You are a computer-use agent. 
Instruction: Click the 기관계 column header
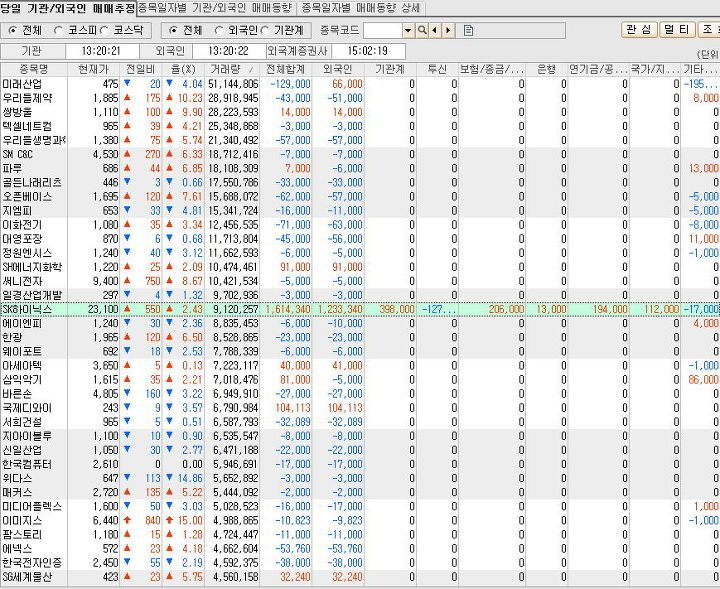390,69
